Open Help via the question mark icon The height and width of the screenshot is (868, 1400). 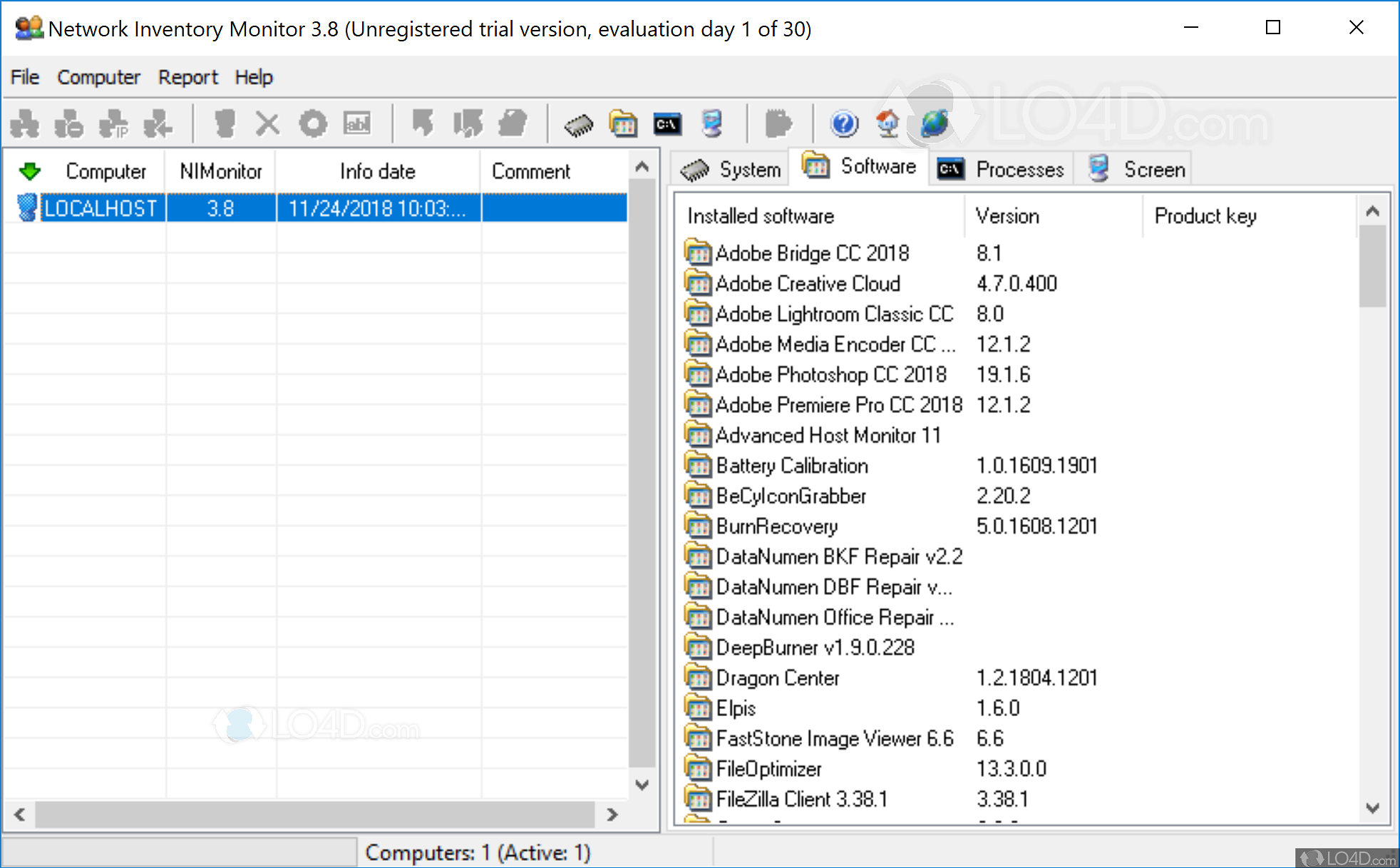(844, 123)
